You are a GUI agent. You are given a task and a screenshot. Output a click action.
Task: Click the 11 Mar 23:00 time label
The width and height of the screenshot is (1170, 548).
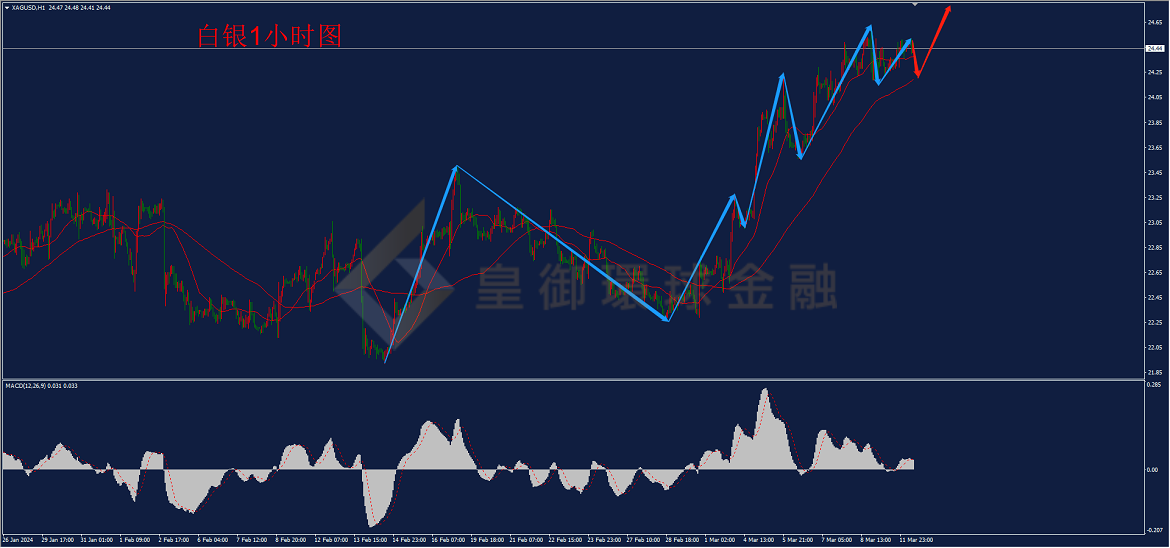click(916, 539)
